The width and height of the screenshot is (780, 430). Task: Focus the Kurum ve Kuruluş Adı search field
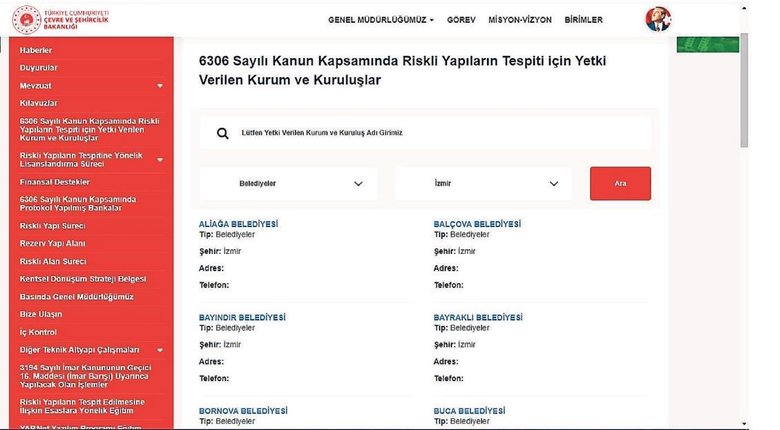(x=425, y=133)
